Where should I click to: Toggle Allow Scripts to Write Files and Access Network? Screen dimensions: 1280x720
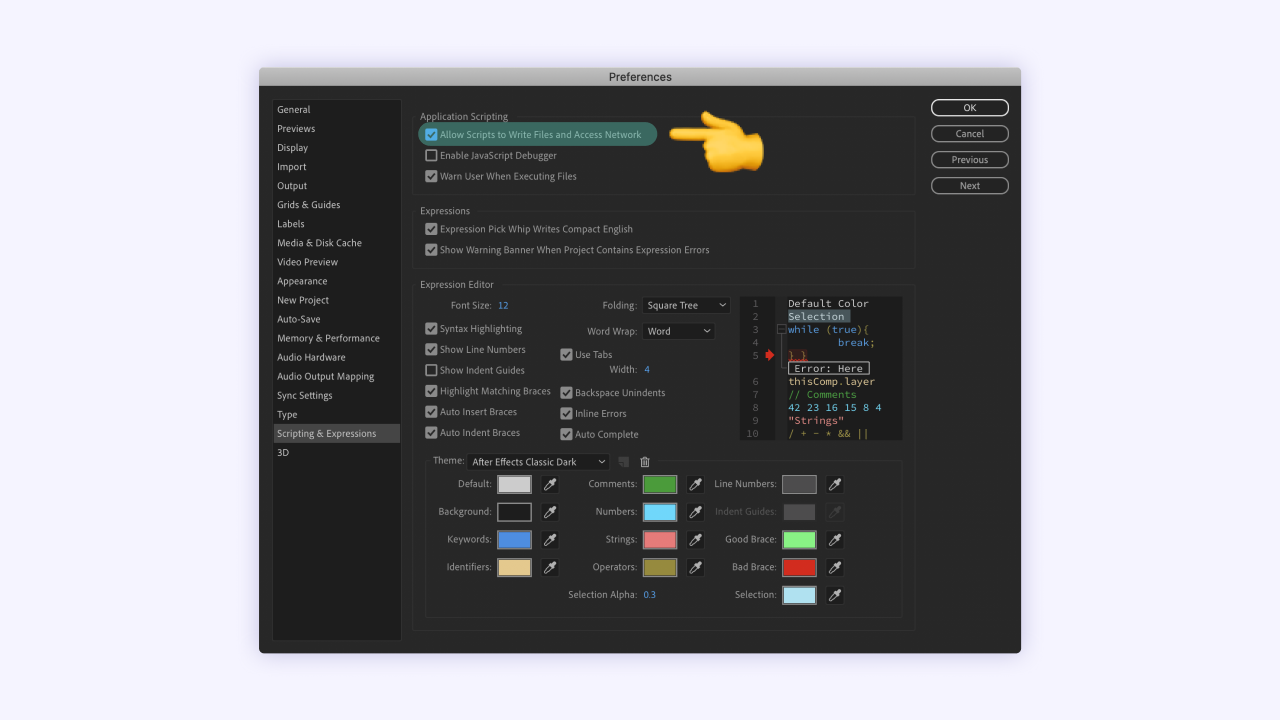coord(431,135)
